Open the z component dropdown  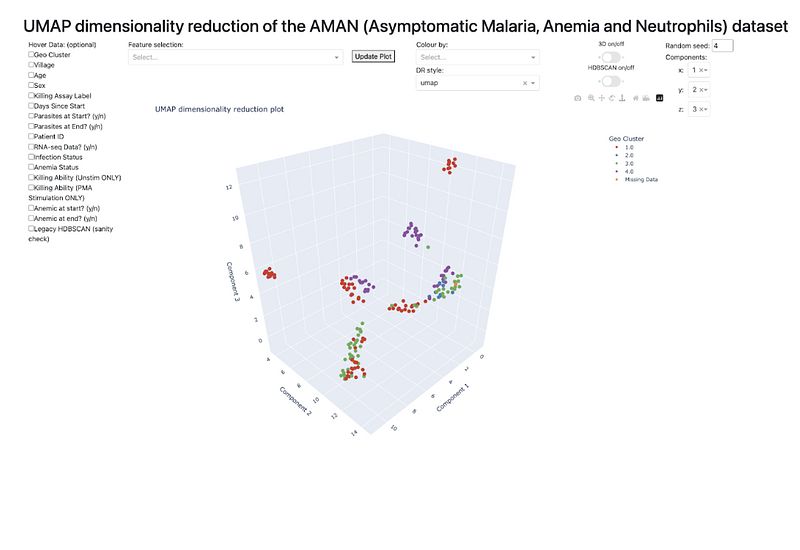pos(705,109)
